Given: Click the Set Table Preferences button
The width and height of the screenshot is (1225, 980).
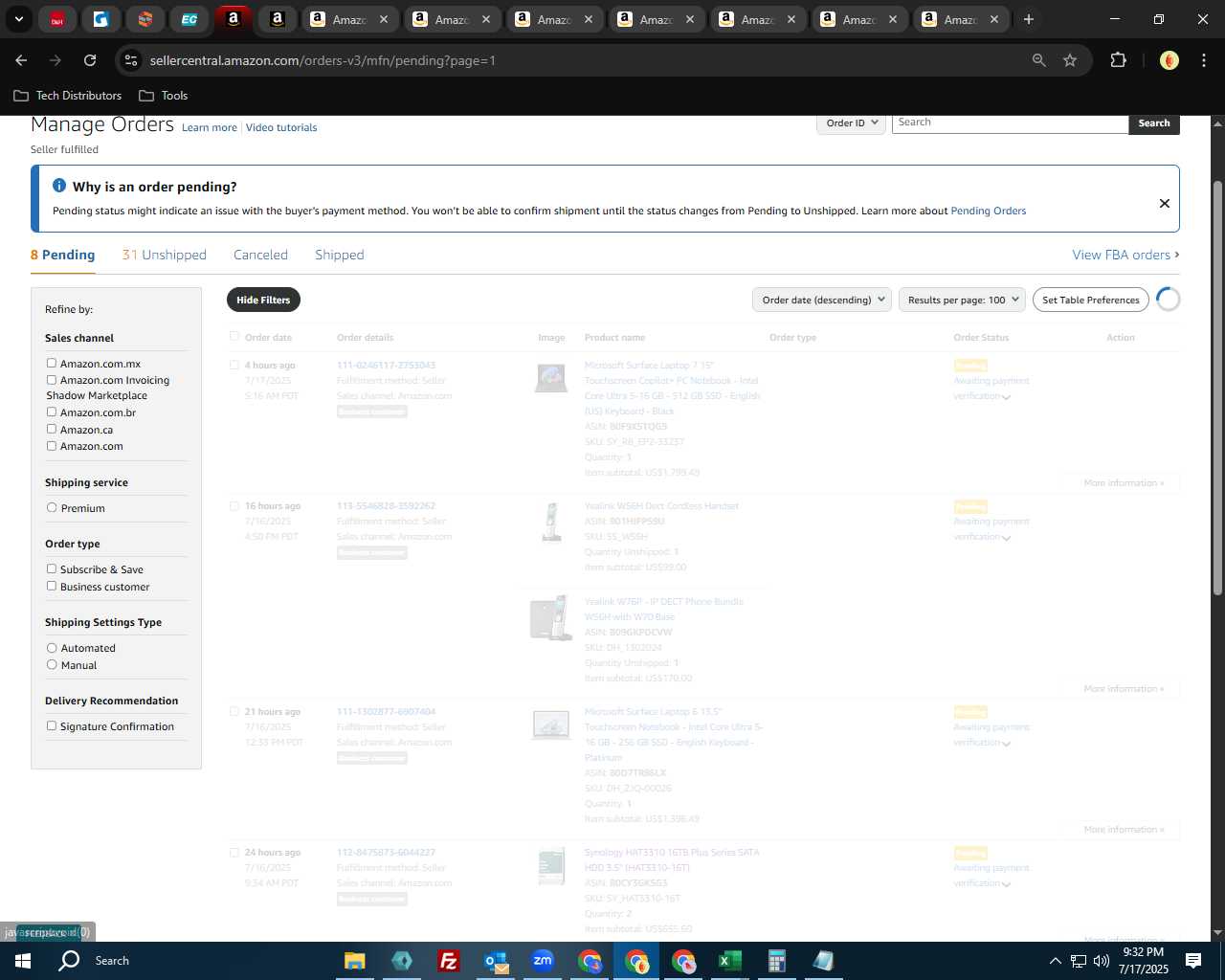Looking at the screenshot, I should click(1091, 300).
